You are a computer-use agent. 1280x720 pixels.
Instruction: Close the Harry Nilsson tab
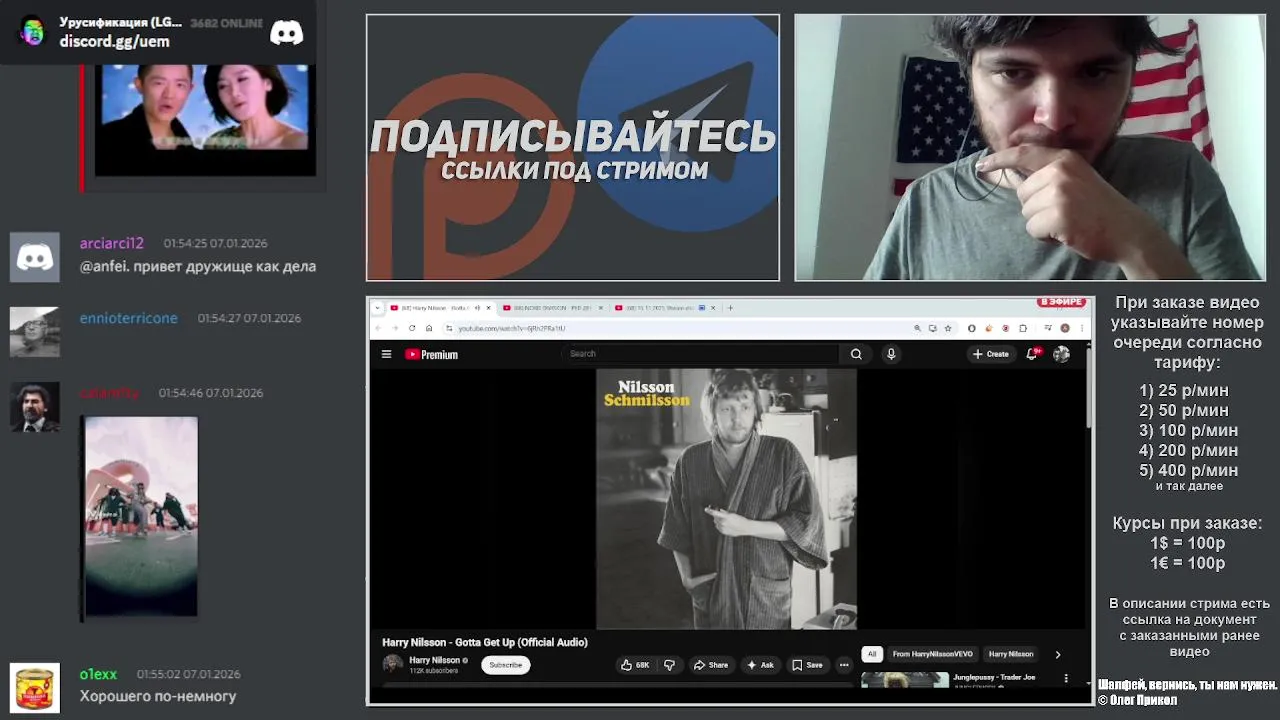488,308
